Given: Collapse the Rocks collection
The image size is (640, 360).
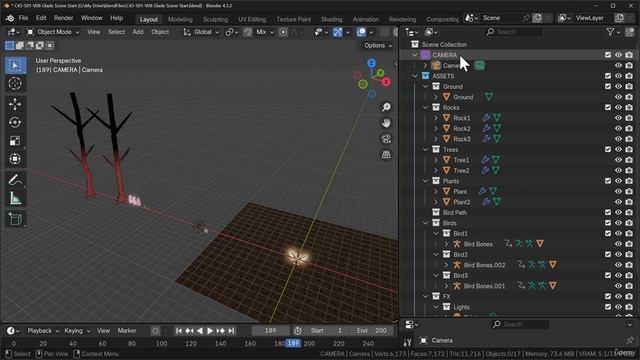Looking at the screenshot, I should pyautogui.click(x=425, y=107).
